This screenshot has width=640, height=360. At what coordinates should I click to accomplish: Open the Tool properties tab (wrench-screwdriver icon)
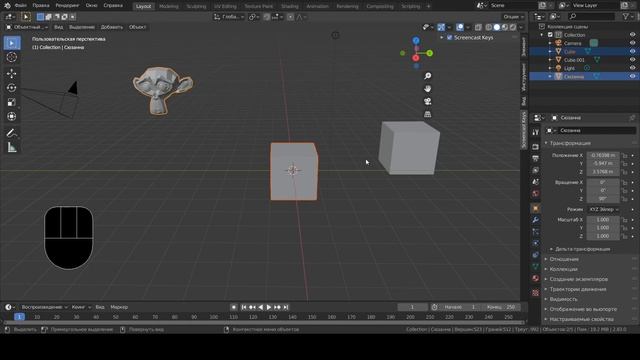(536, 132)
